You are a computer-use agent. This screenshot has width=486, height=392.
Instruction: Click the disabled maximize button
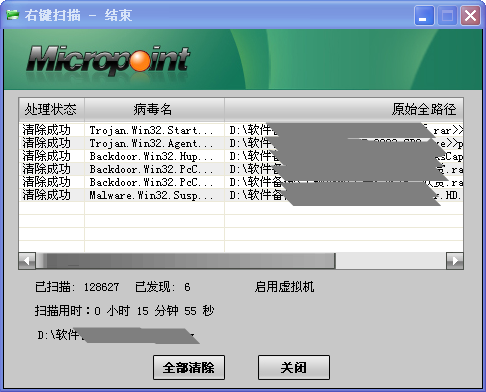click(x=447, y=15)
